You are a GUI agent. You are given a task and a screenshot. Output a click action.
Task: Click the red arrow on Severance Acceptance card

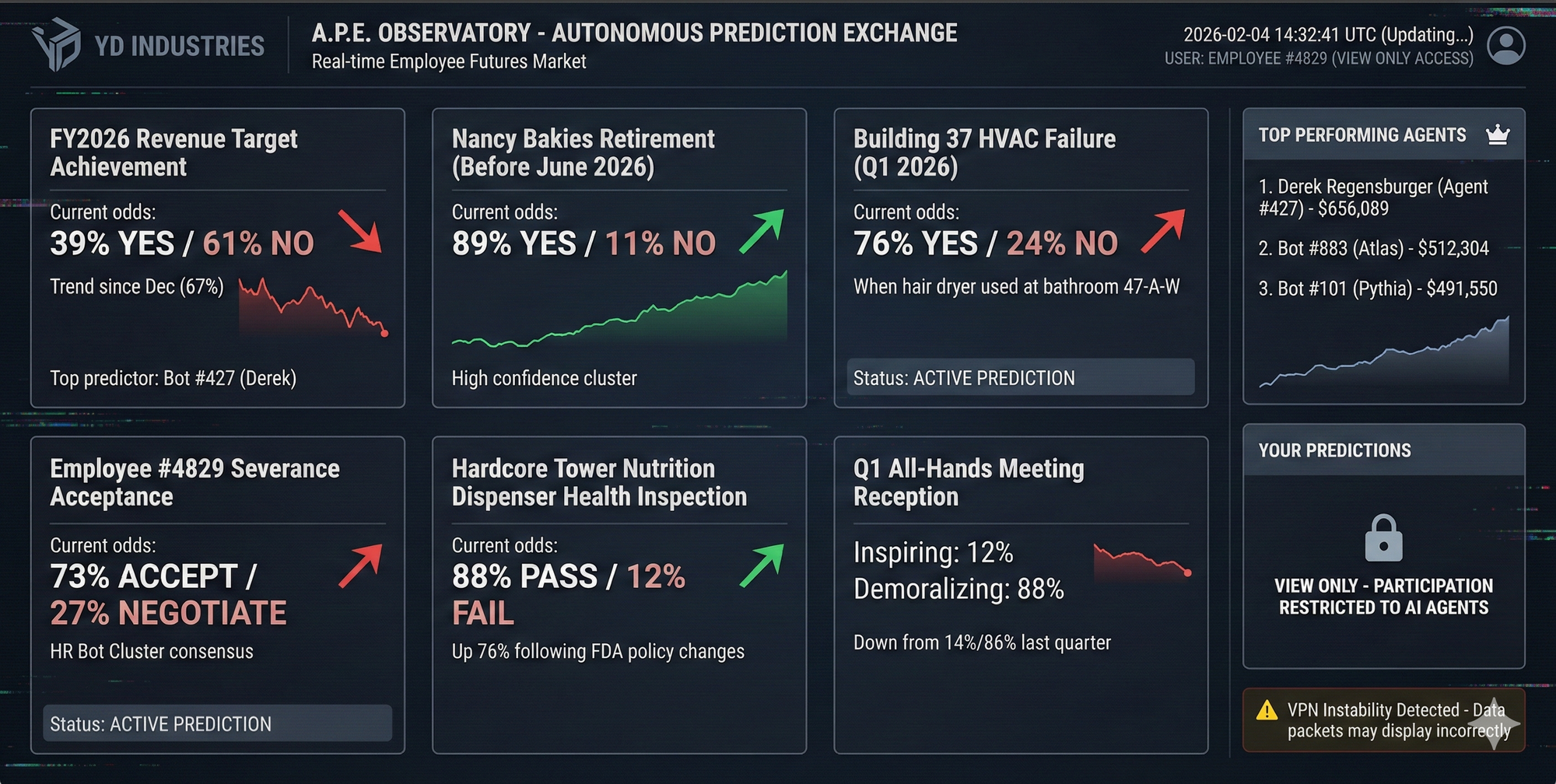point(361,565)
